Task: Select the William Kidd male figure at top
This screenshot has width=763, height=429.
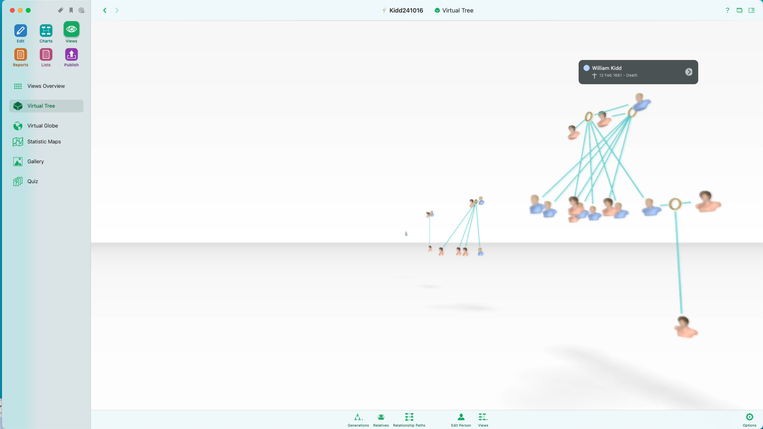Action: [x=641, y=102]
